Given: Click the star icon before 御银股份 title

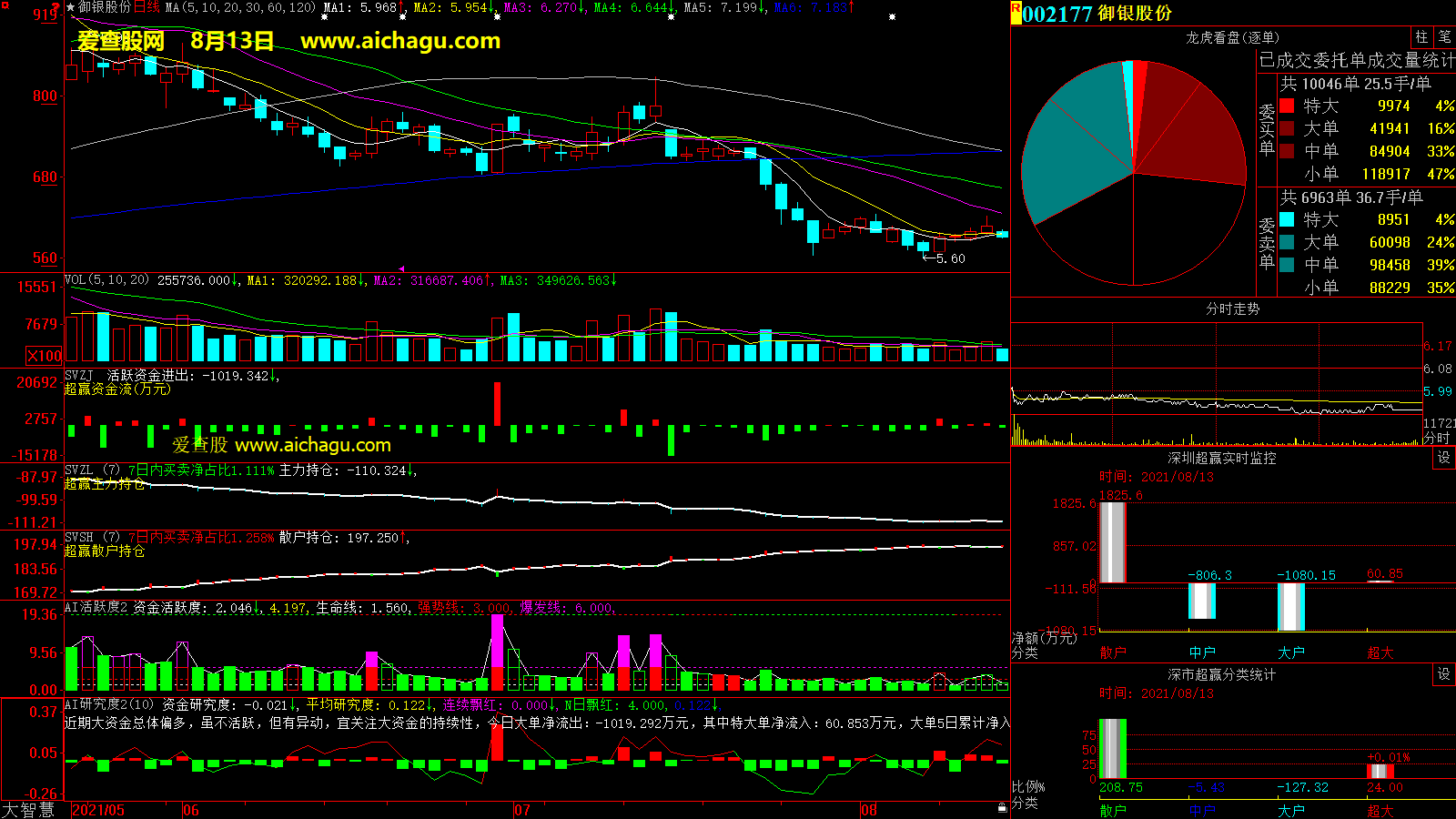Looking at the screenshot, I should [71, 7].
